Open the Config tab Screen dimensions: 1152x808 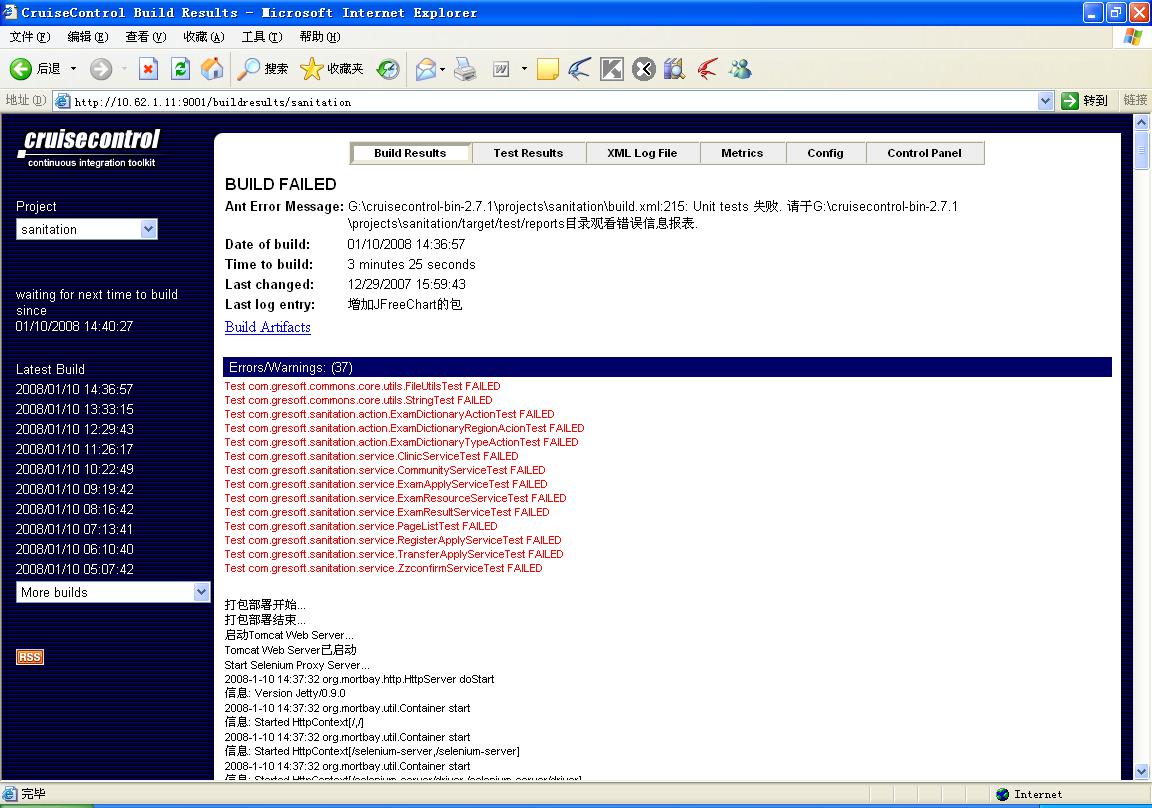click(825, 153)
